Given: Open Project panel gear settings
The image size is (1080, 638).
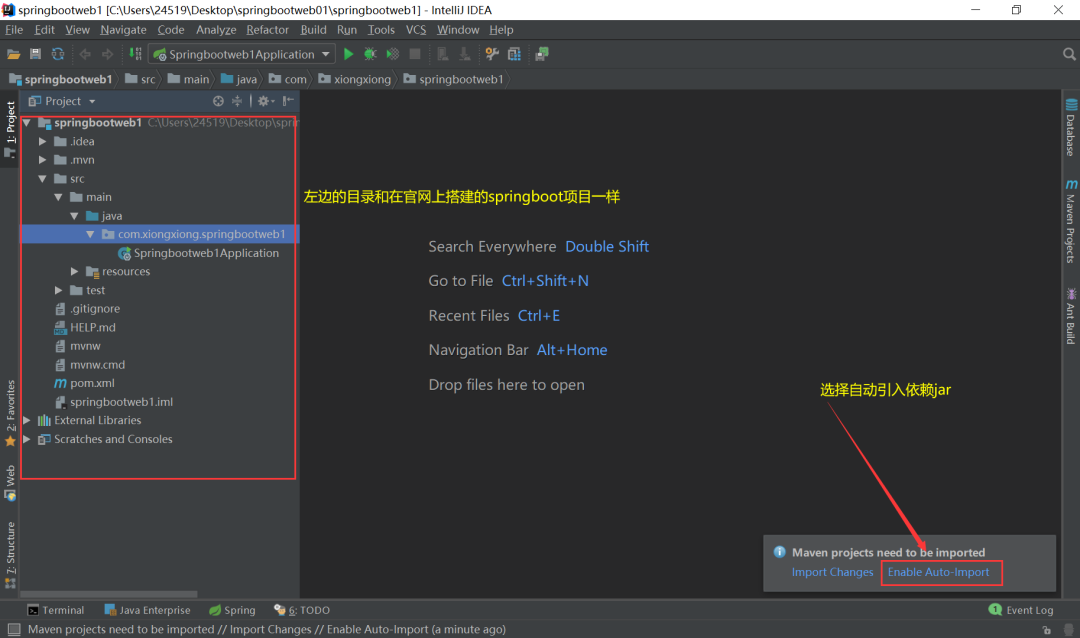Looking at the screenshot, I should click(x=265, y=101).
